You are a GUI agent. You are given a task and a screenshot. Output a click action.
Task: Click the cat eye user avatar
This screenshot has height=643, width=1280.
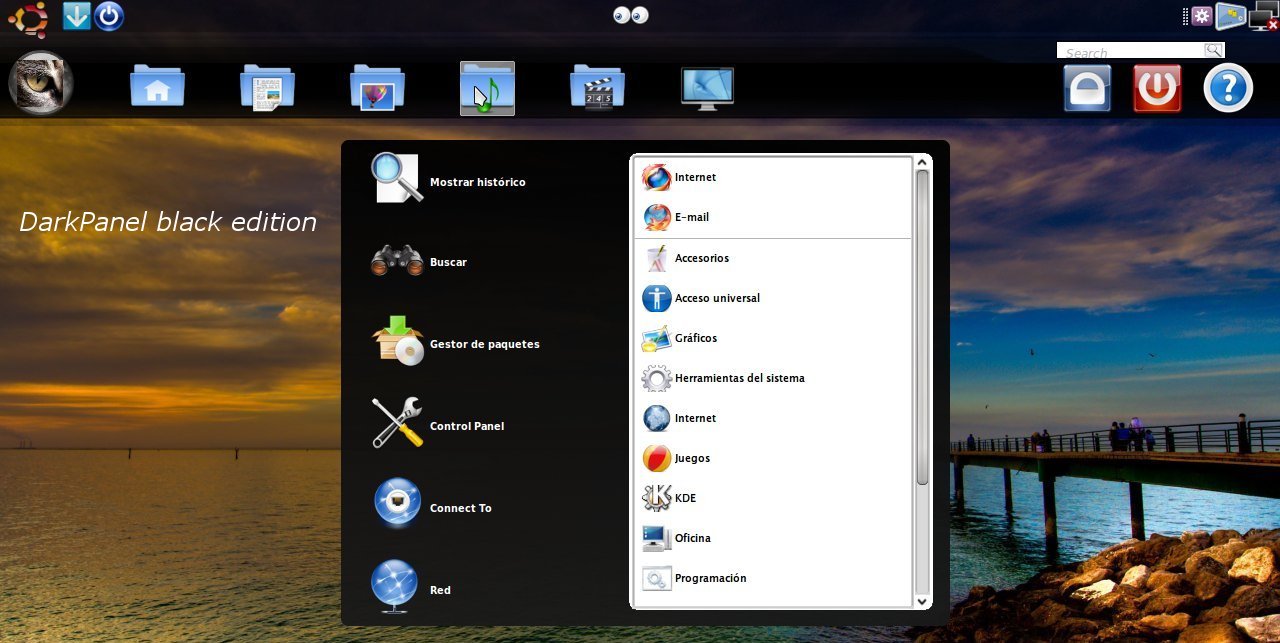(41, 83)
